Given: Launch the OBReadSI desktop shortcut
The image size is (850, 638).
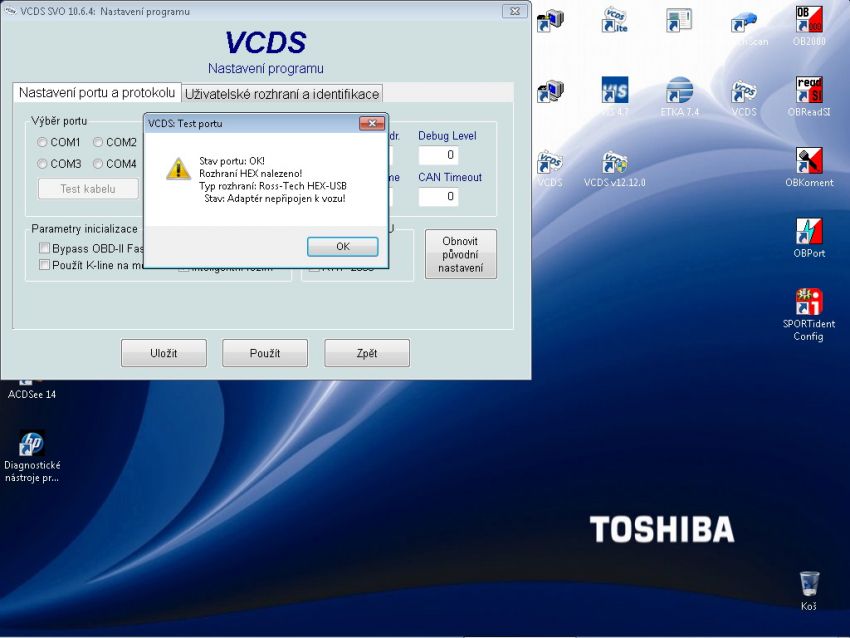Looking at the screenshot, I should point(809,96).
